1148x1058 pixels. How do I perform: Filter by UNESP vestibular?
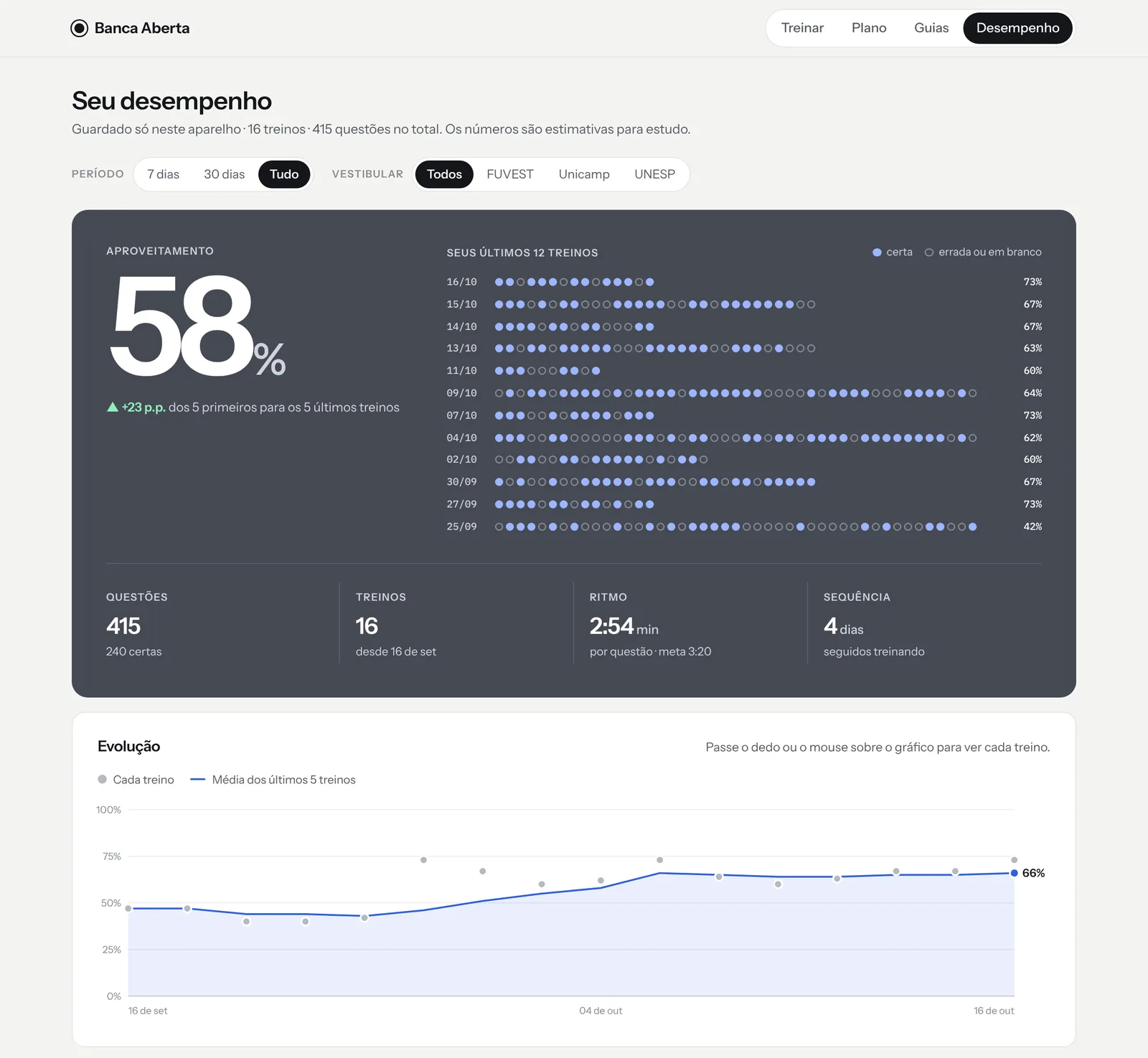point(654,174)
